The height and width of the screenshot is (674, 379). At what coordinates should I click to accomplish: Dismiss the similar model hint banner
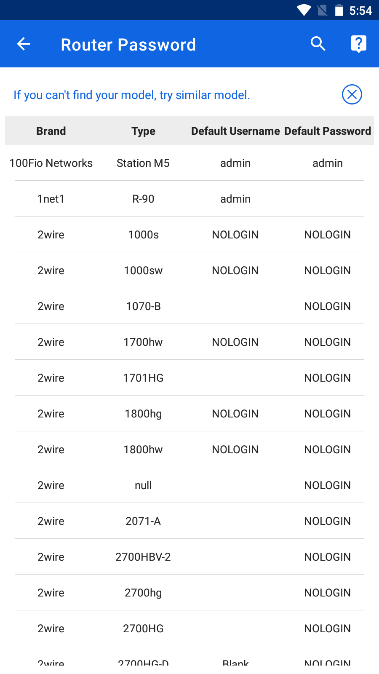coord(352,95)
